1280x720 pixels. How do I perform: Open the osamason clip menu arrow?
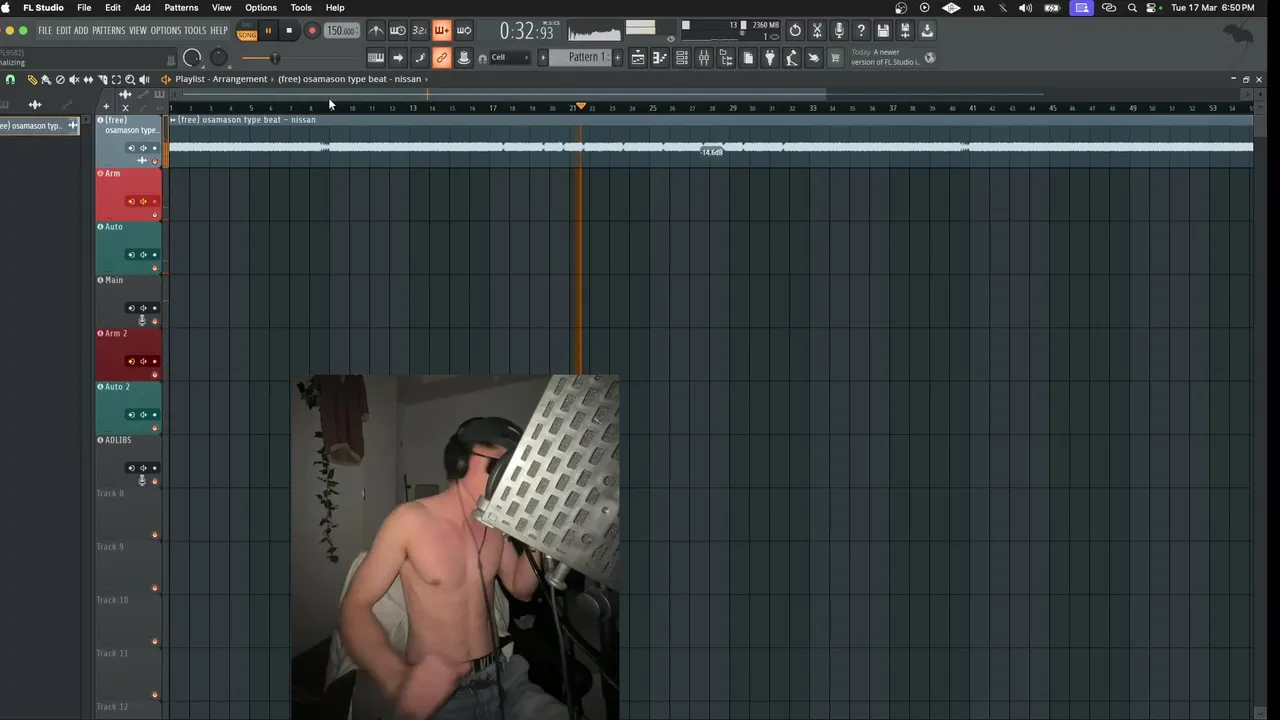(172, 120)
